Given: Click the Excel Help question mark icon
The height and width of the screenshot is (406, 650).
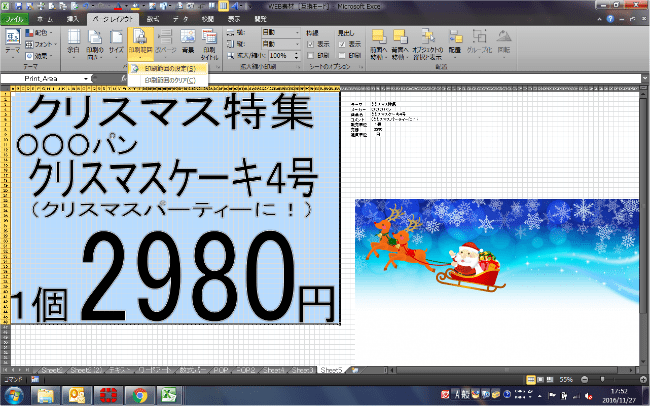Looking at the screenshot, I should point(610,19).
